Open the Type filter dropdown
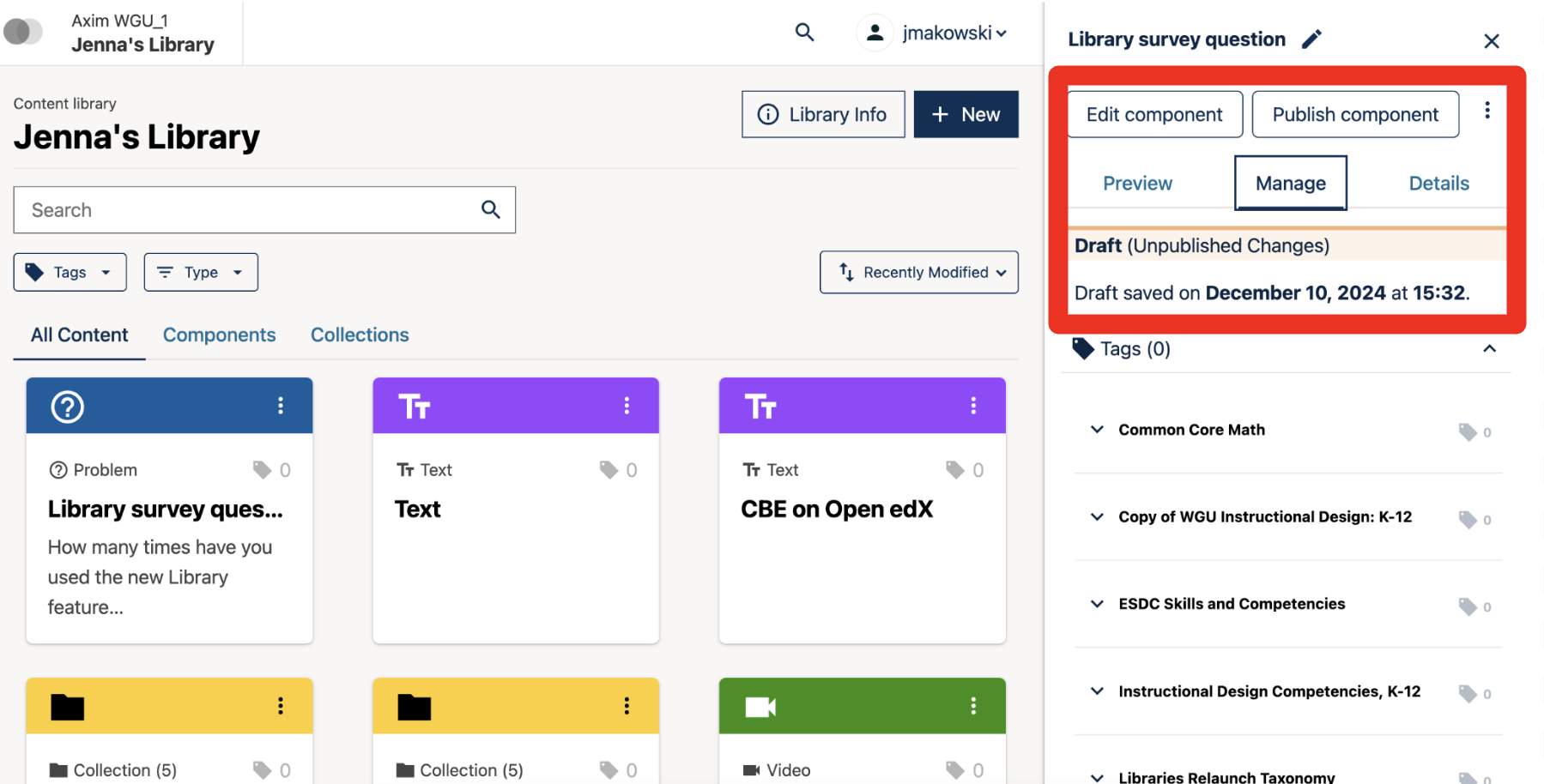 201,272
